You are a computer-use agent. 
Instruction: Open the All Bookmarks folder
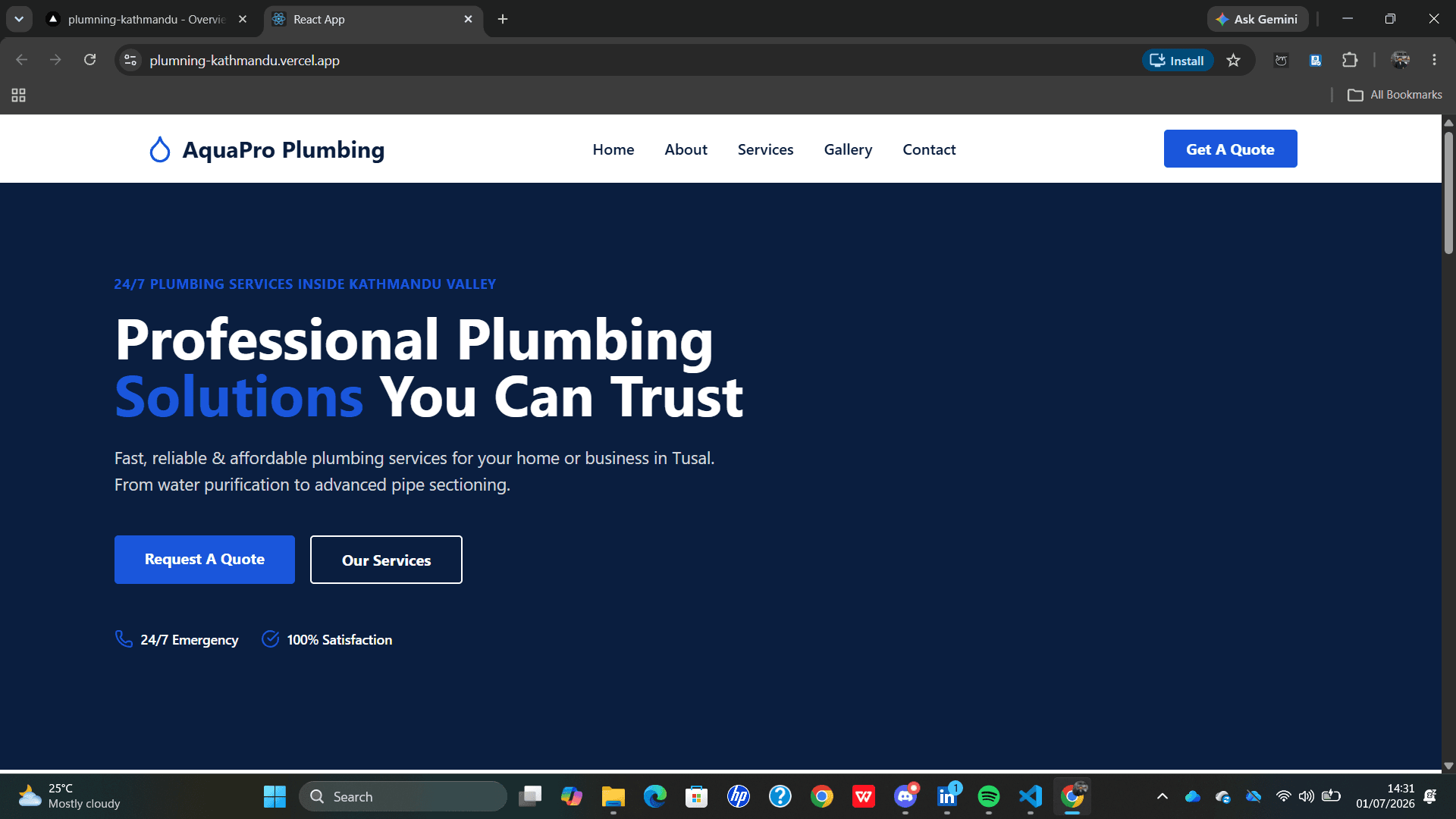1395,95
